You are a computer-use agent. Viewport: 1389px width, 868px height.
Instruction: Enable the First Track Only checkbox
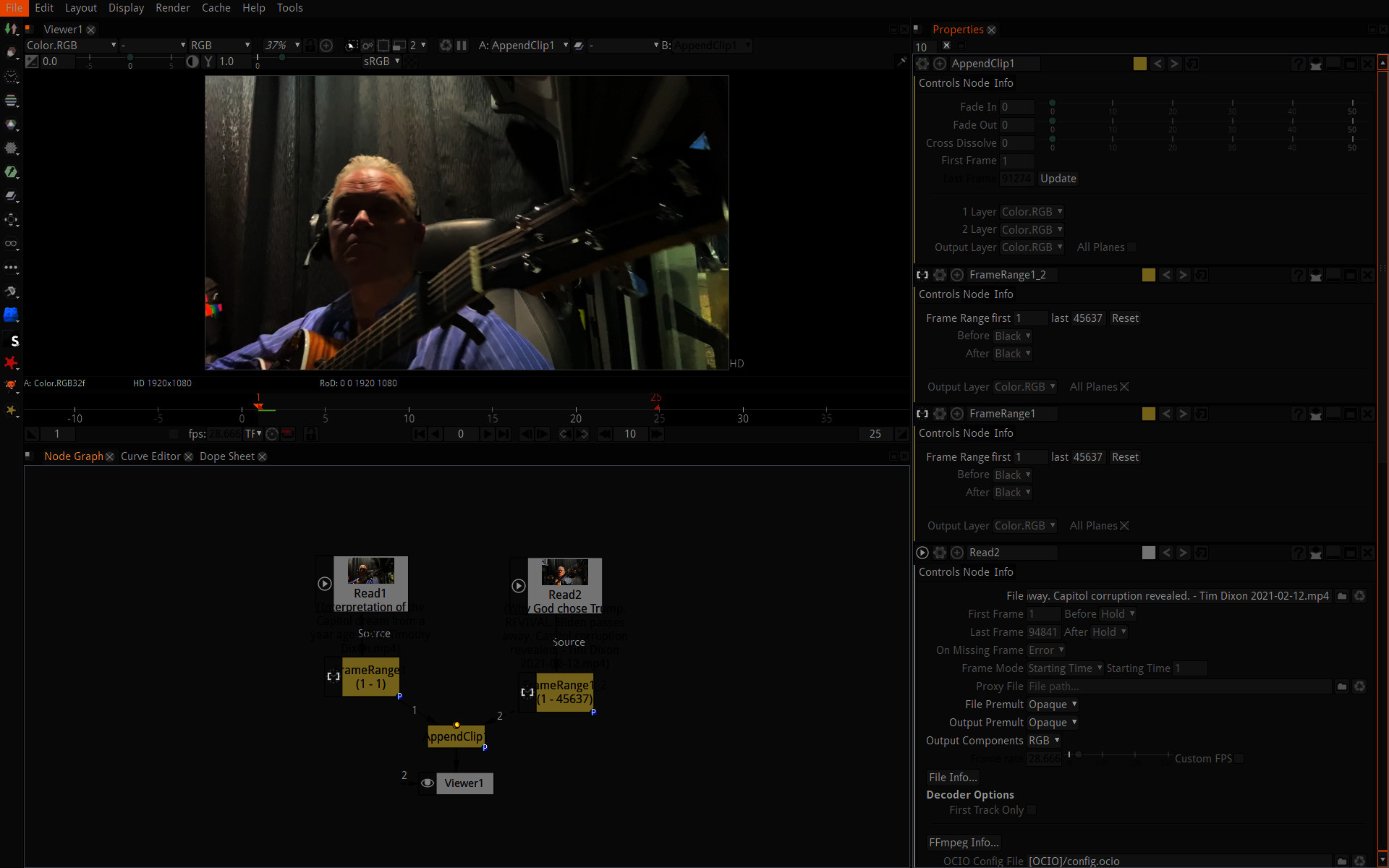pyautogui.click(x=1032, y=810)
